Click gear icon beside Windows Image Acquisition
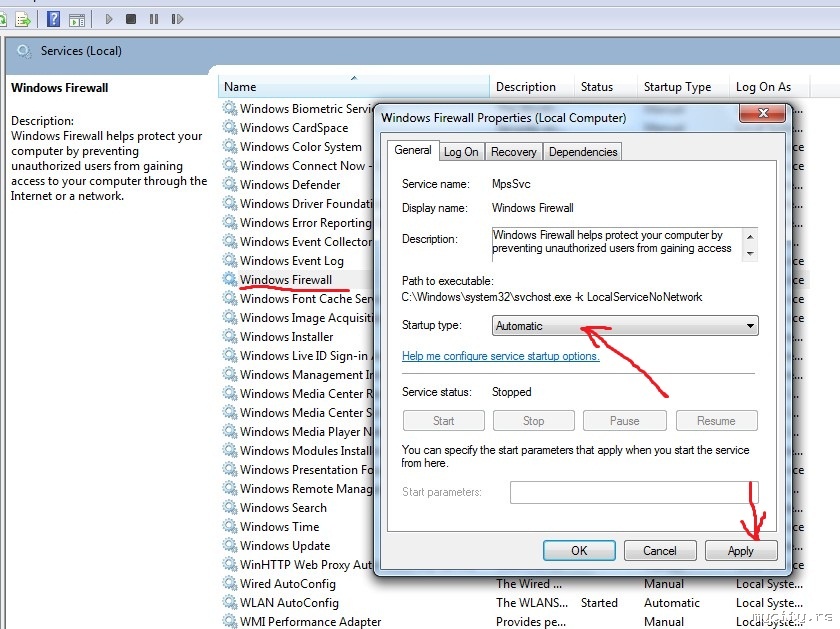The image size is (840, 629). (x=230, y=317)
